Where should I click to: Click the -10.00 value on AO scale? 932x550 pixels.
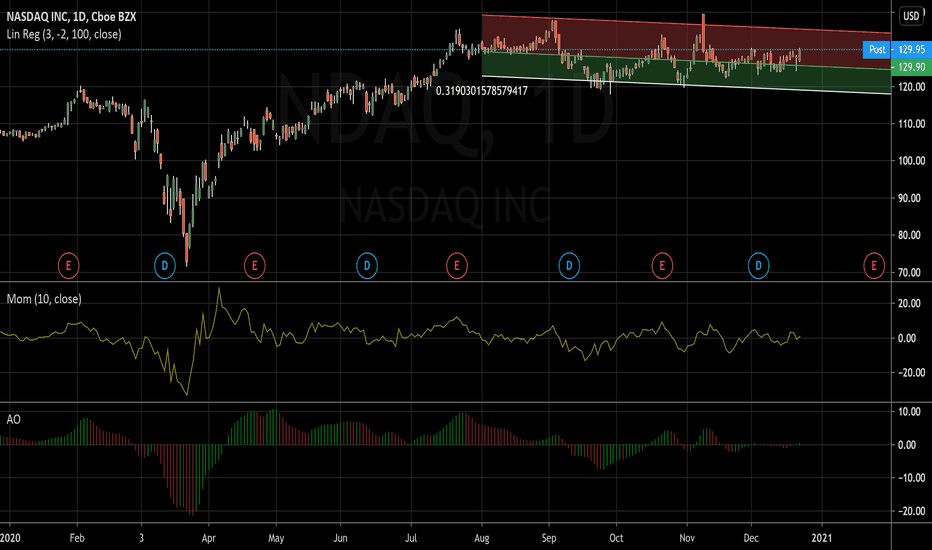[x=911, y=477]
